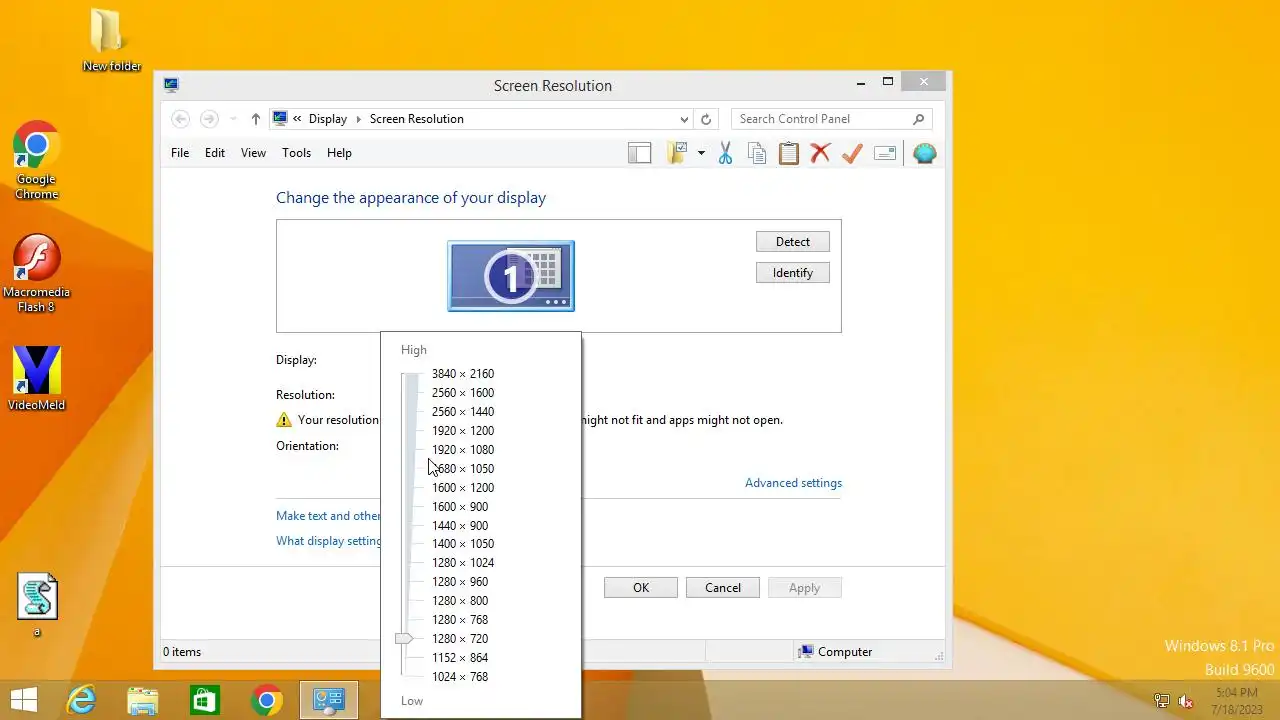Click the Windows Start button
1280x720 pixels.
pyautogui.click(x=24, y=700)
